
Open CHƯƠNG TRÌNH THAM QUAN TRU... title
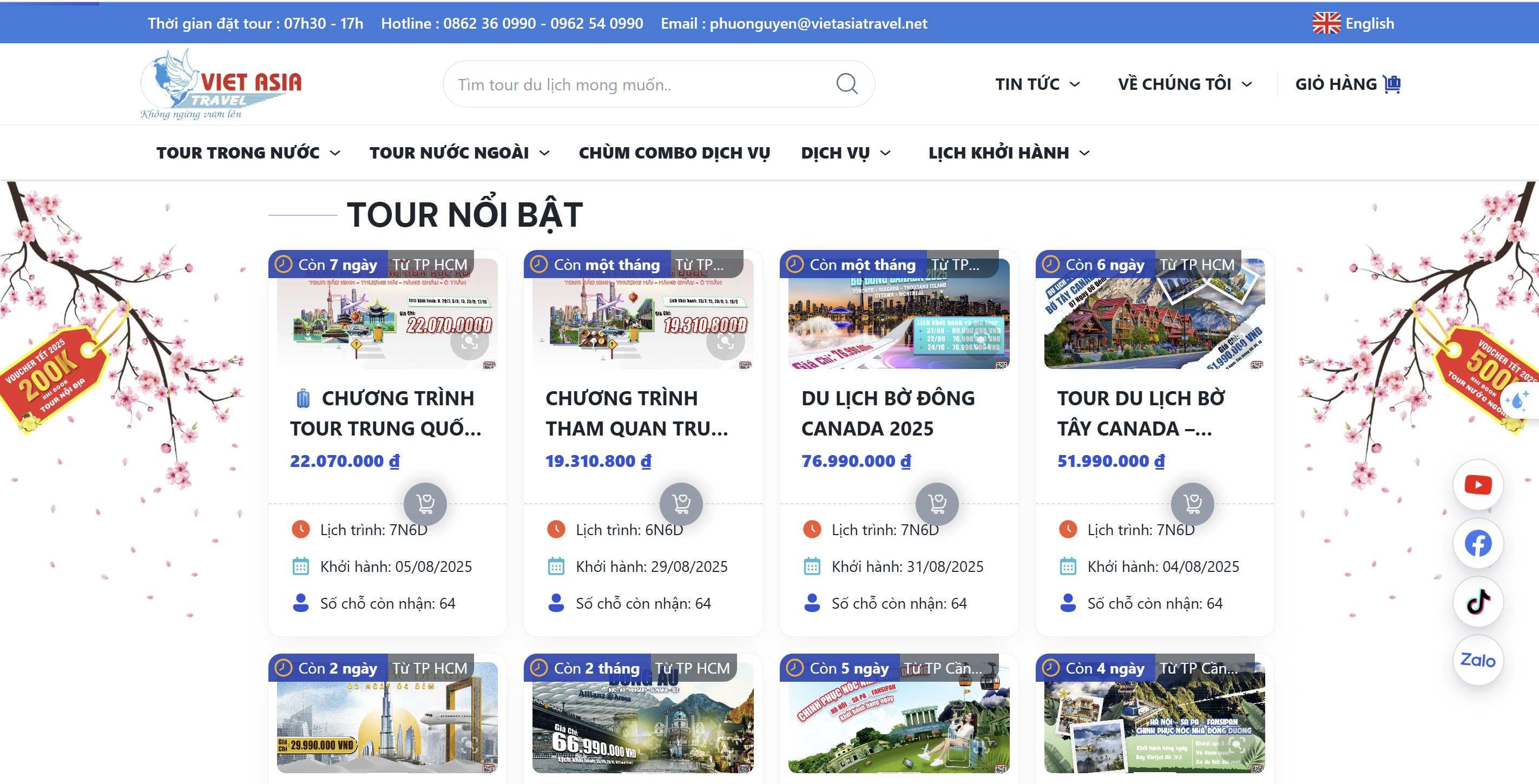[637, 413]
